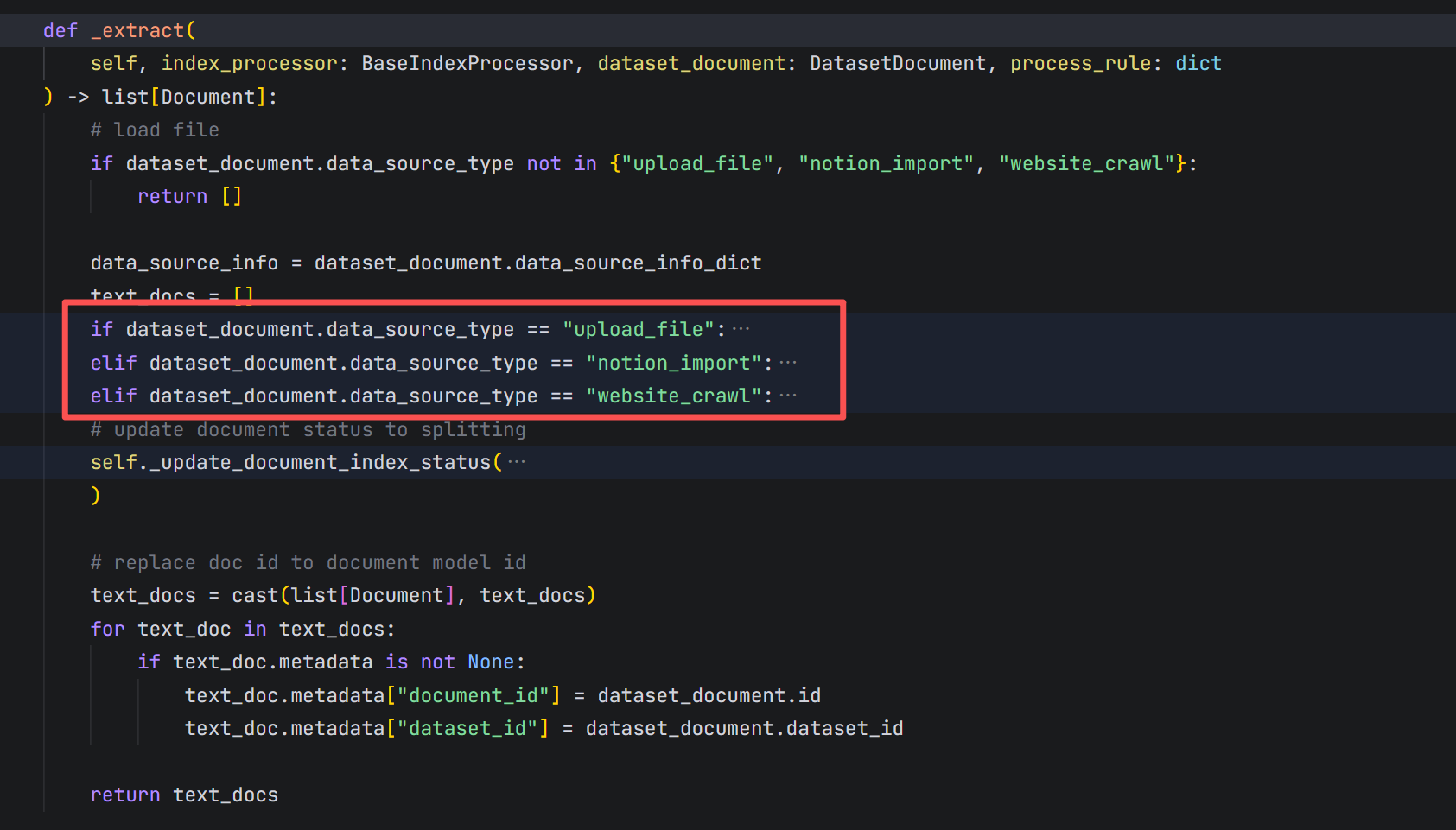Screen dimensions: 1456x830
Task: Click the data_source_info variable assignment
Action: (184, 263)
